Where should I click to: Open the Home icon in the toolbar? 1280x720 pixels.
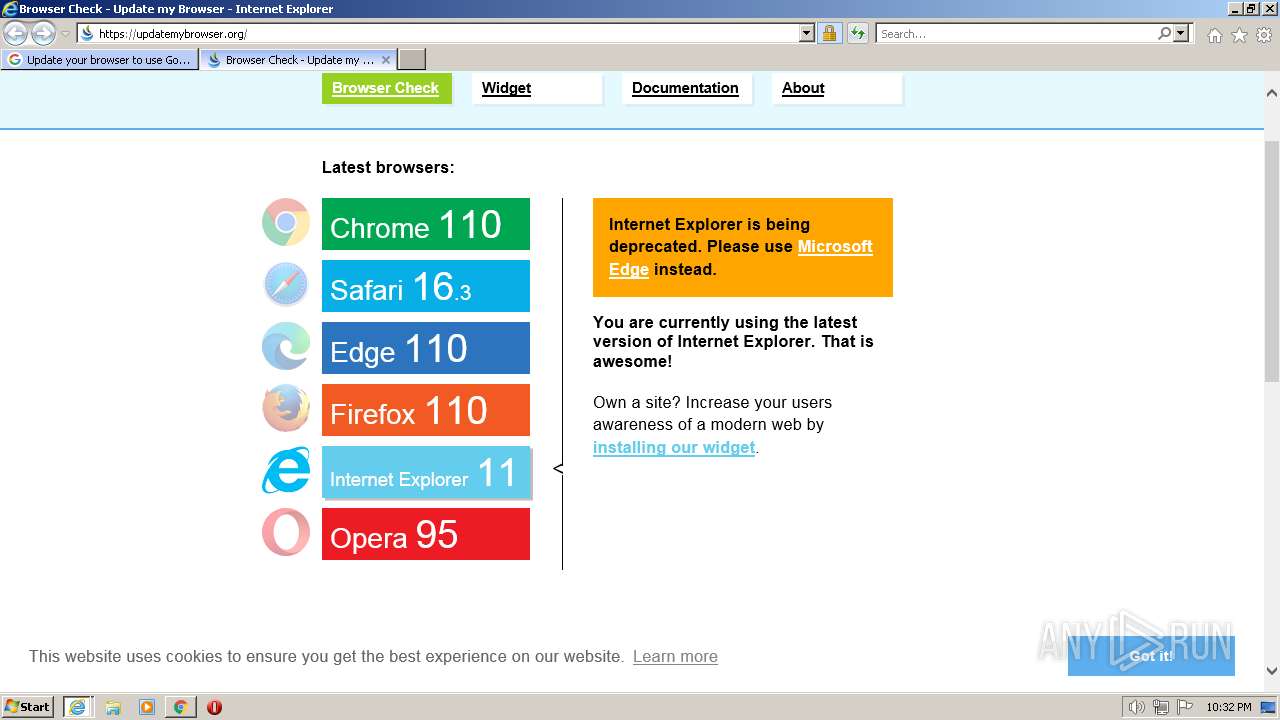click(x=1214, y=35)
